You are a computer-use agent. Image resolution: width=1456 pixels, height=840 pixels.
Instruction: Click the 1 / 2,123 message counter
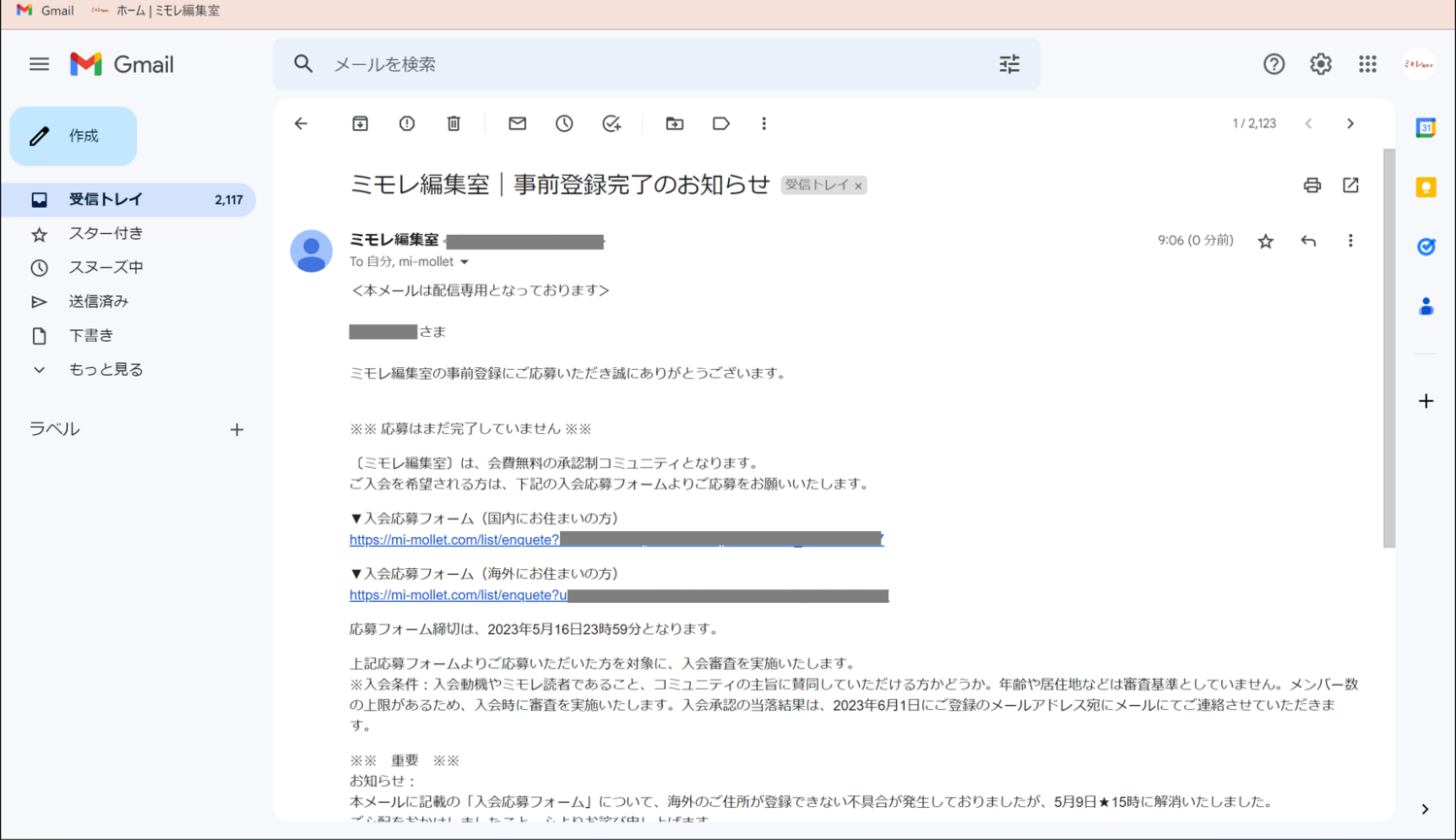click(1254, 123)
